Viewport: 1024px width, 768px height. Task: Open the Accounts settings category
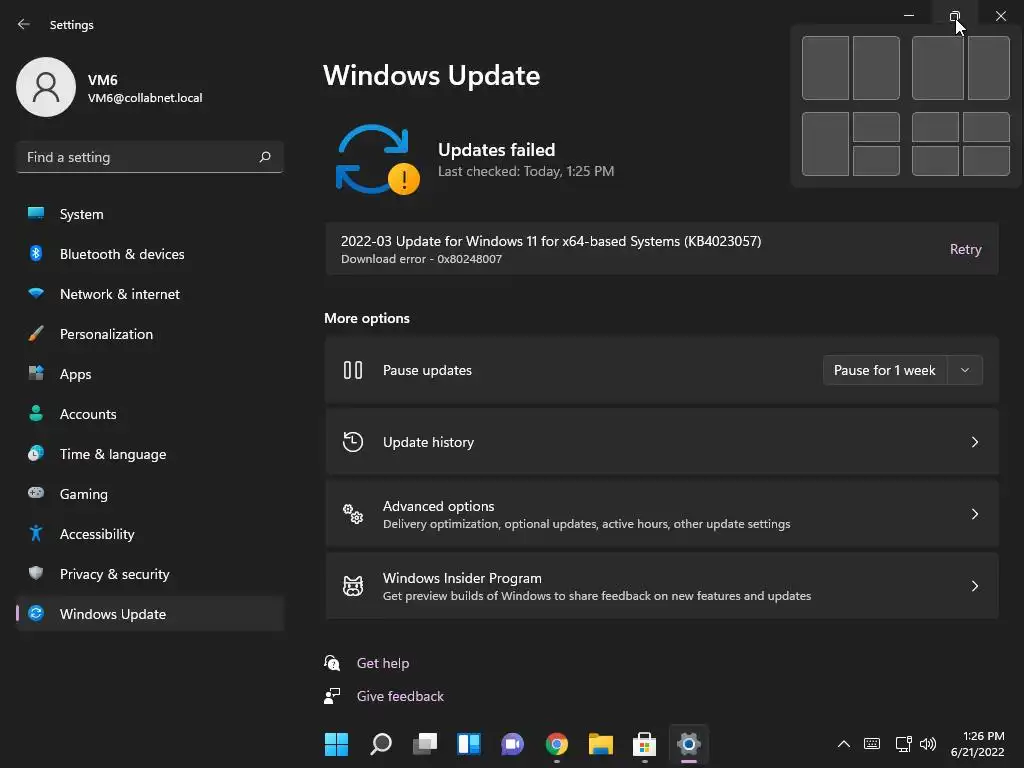150,414
